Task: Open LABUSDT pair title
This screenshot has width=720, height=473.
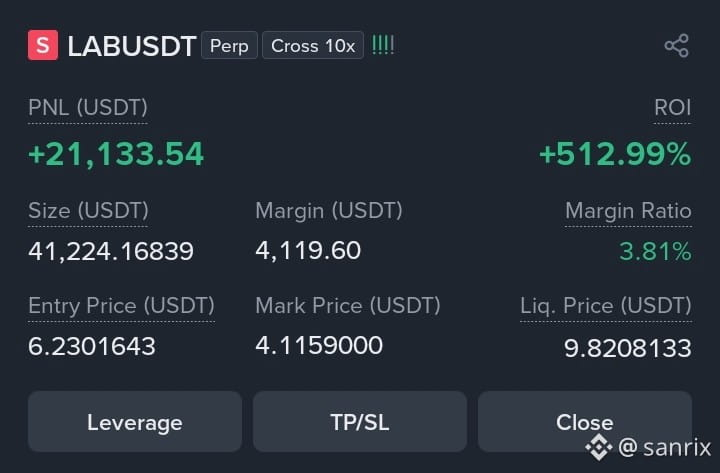Action: point(132,46)
